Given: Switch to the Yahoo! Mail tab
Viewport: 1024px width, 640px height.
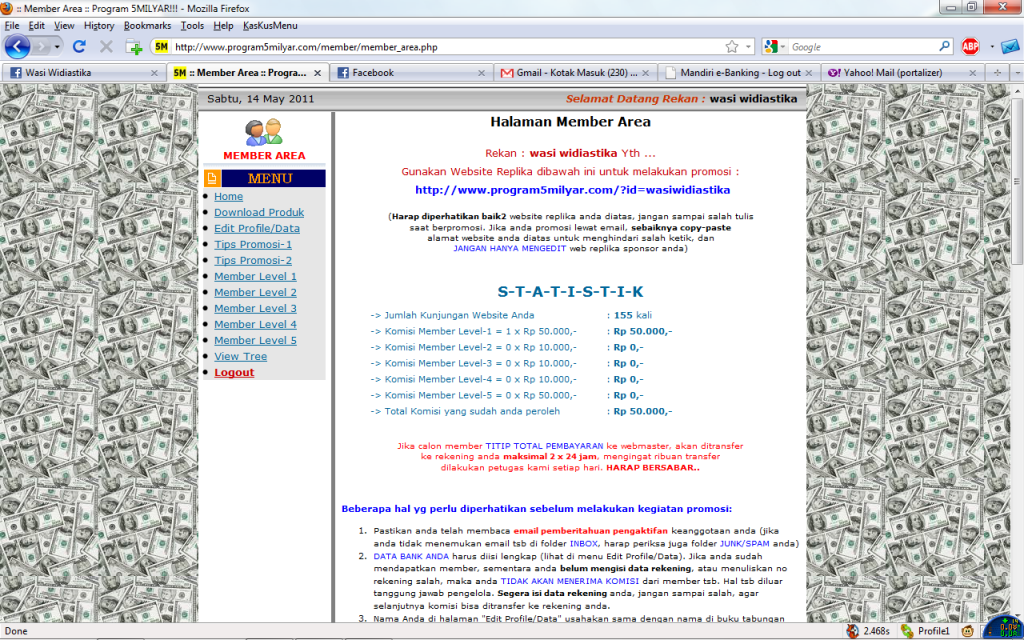Looking at the screenshot, I should [903, 72].
